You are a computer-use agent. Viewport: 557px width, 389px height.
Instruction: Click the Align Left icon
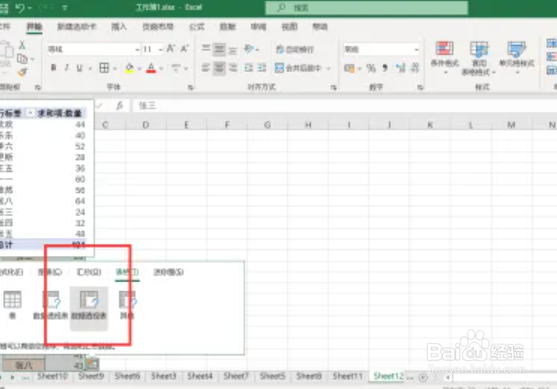[206, 67]
